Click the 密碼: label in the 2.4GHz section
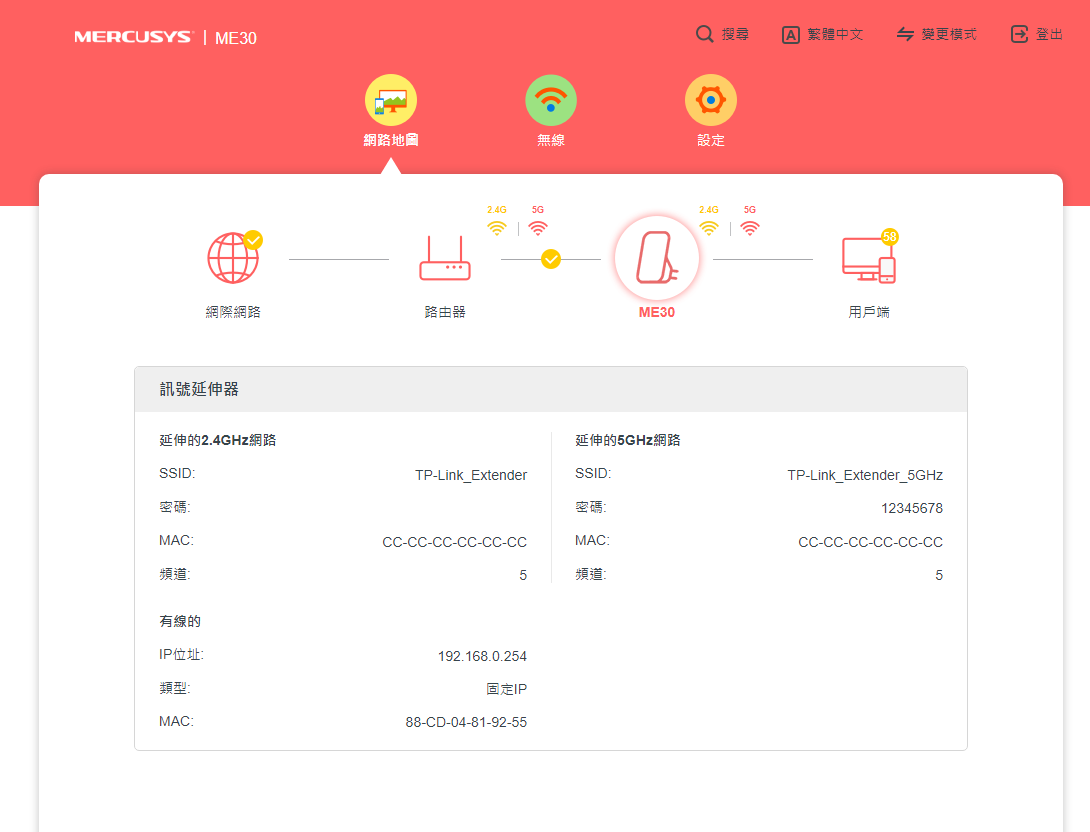 (174, 507)
